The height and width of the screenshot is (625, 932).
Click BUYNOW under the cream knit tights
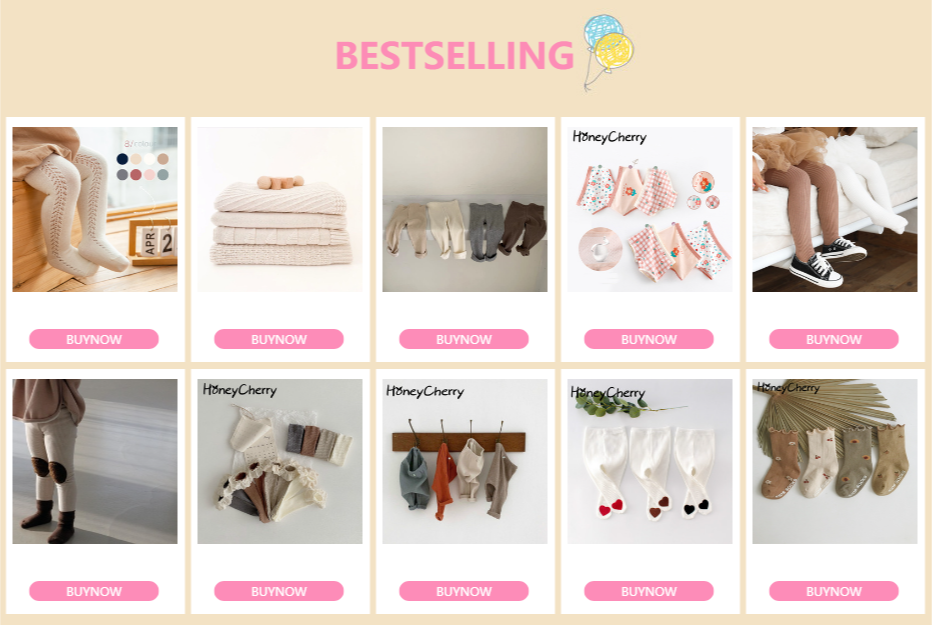click(94, 339)
